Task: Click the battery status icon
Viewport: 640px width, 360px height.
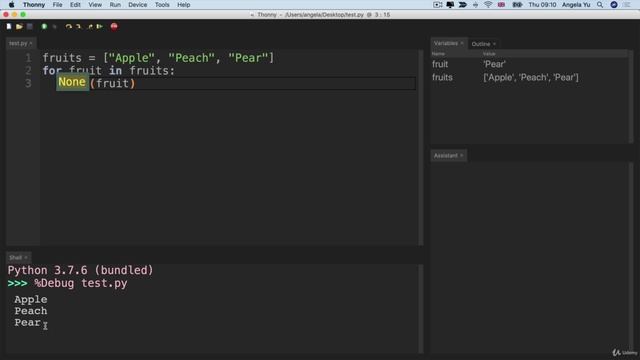Action: pyautogui.click(x=517, y=5)
